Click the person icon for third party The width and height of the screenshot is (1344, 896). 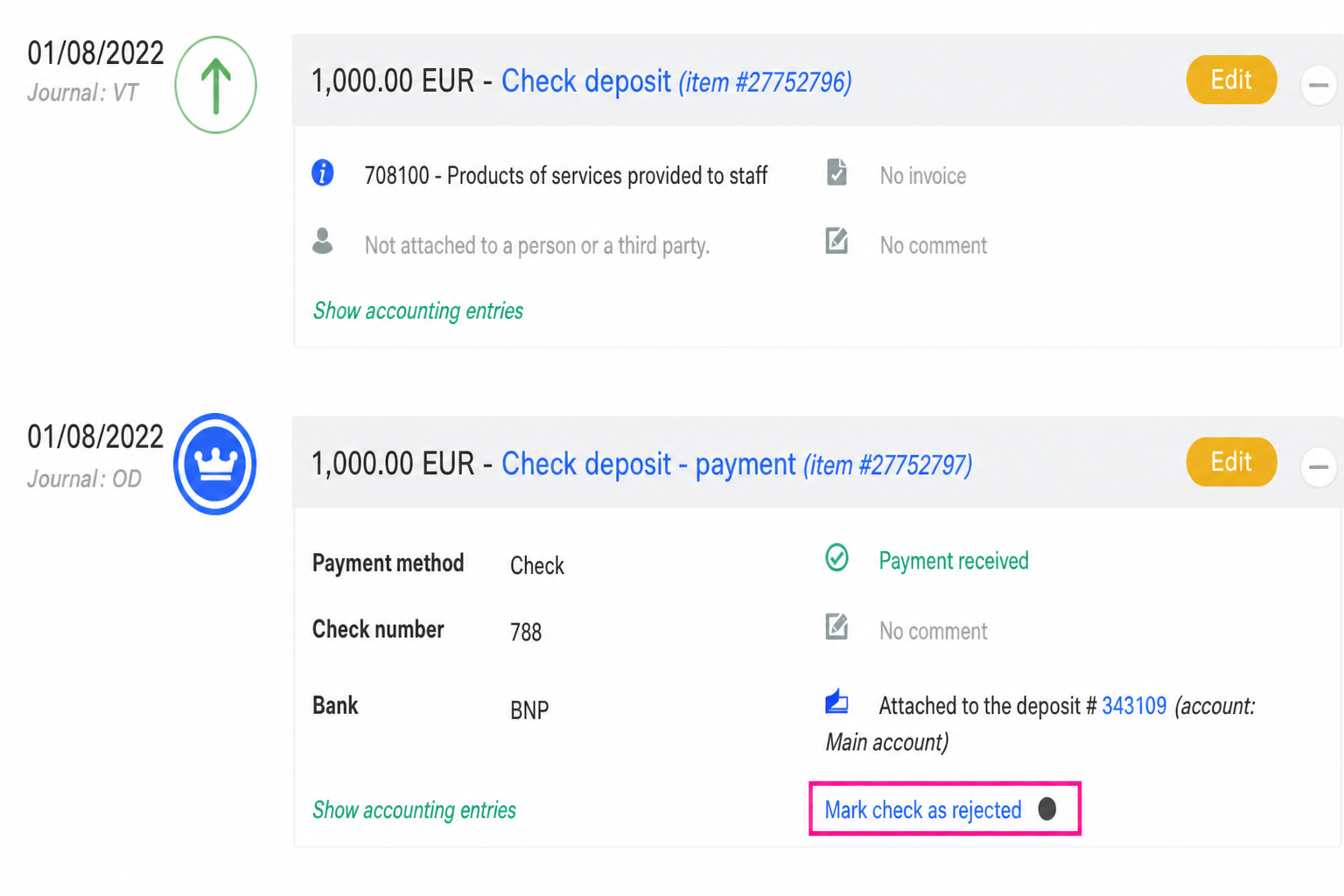coord(323,241)
